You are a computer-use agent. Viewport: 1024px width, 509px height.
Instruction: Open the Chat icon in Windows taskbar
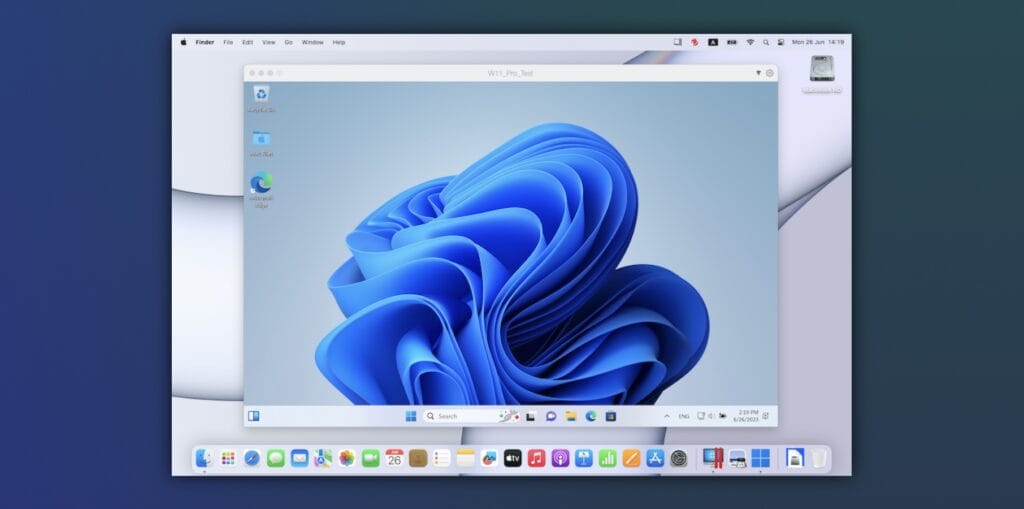[x=550, y=416]
